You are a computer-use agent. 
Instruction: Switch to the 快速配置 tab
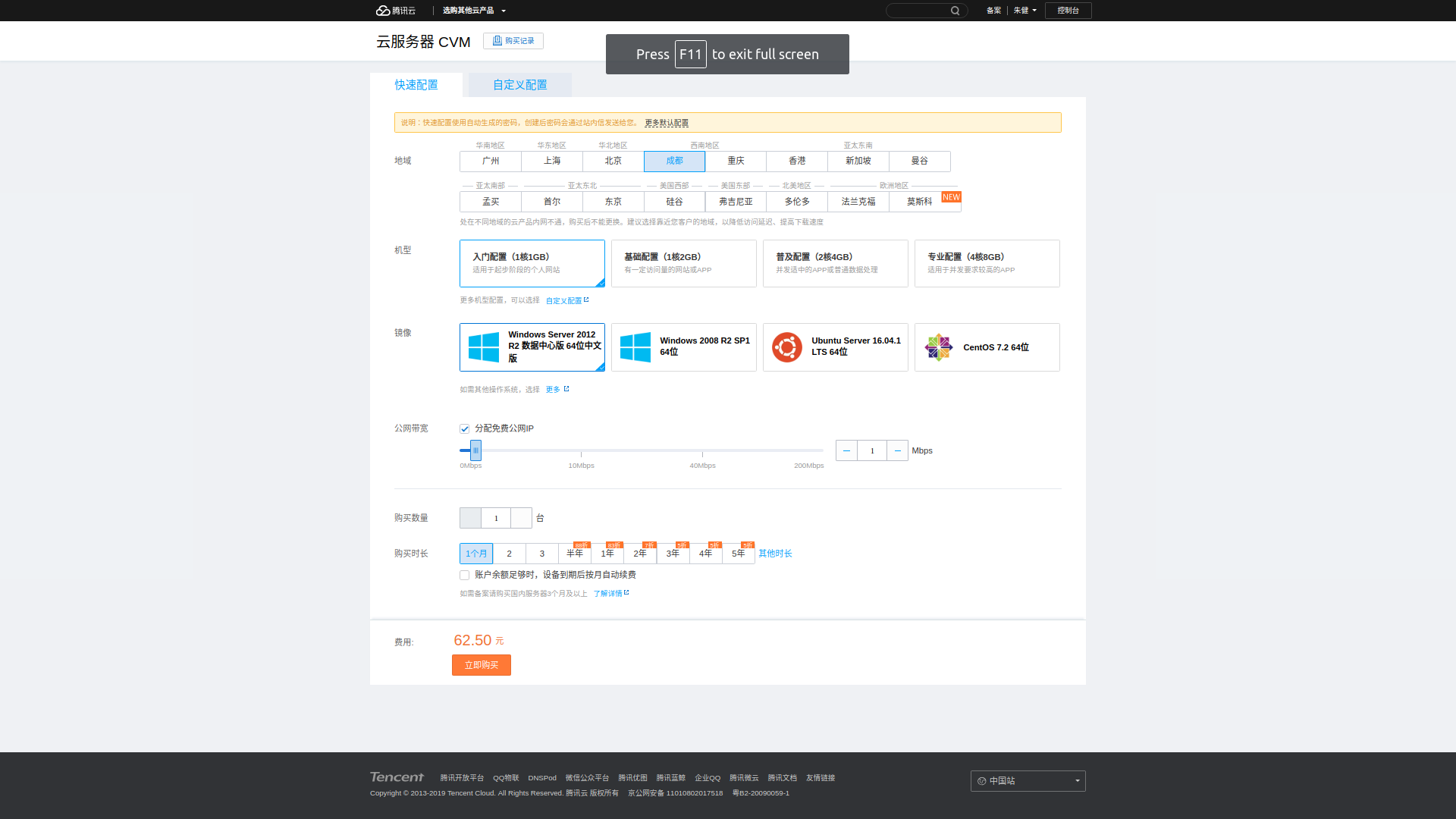[x=416, y=85]
